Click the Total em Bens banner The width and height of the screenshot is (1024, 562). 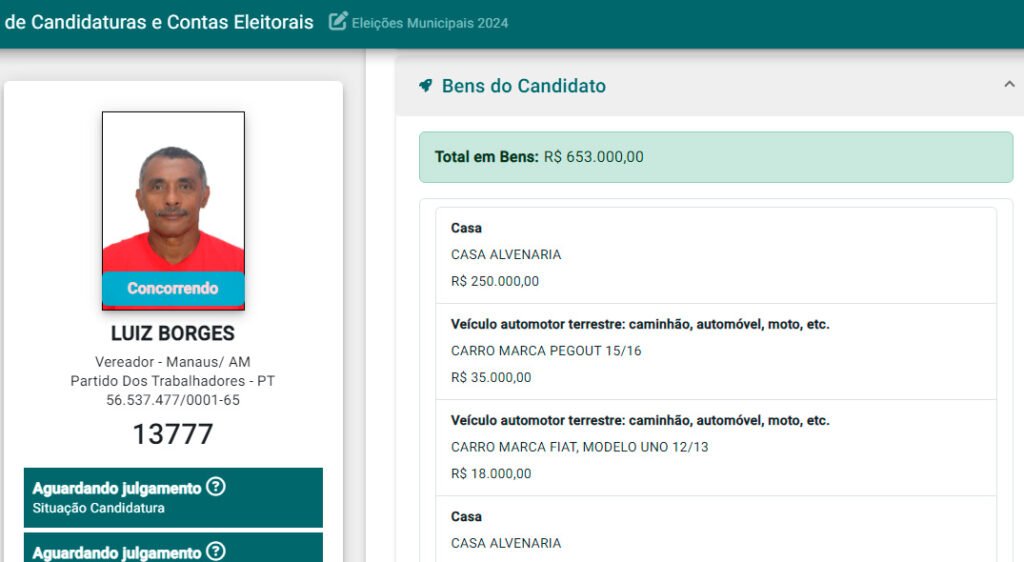coord(716,157)
